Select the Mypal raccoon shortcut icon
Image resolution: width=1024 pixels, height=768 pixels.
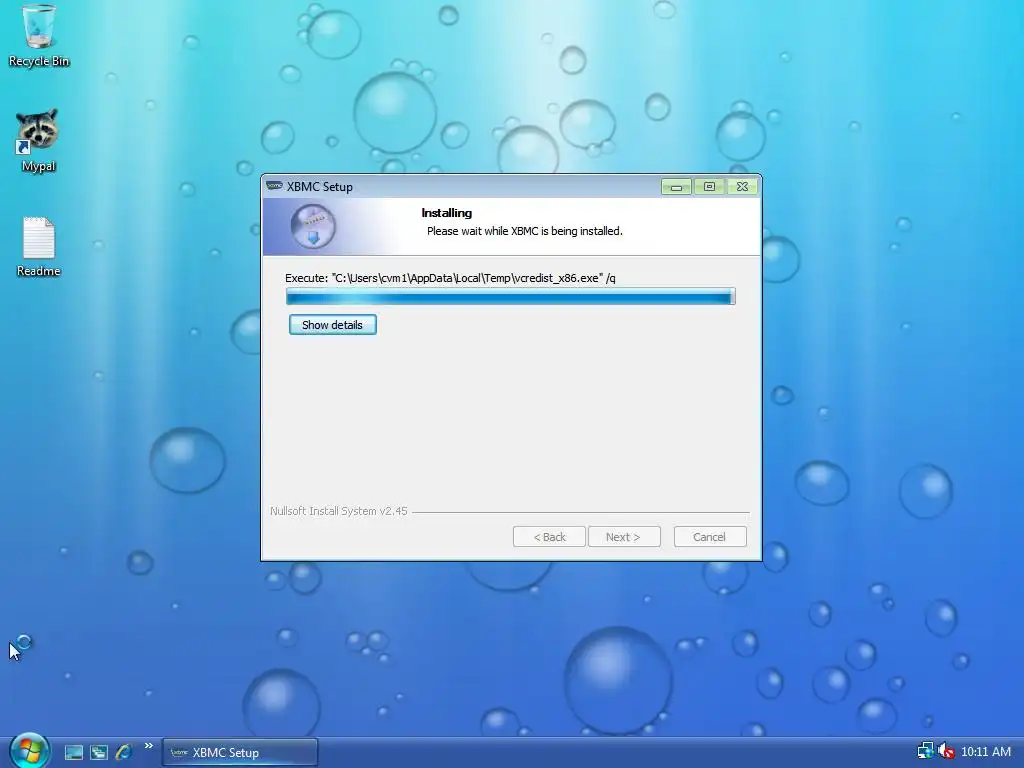[38, 140]
